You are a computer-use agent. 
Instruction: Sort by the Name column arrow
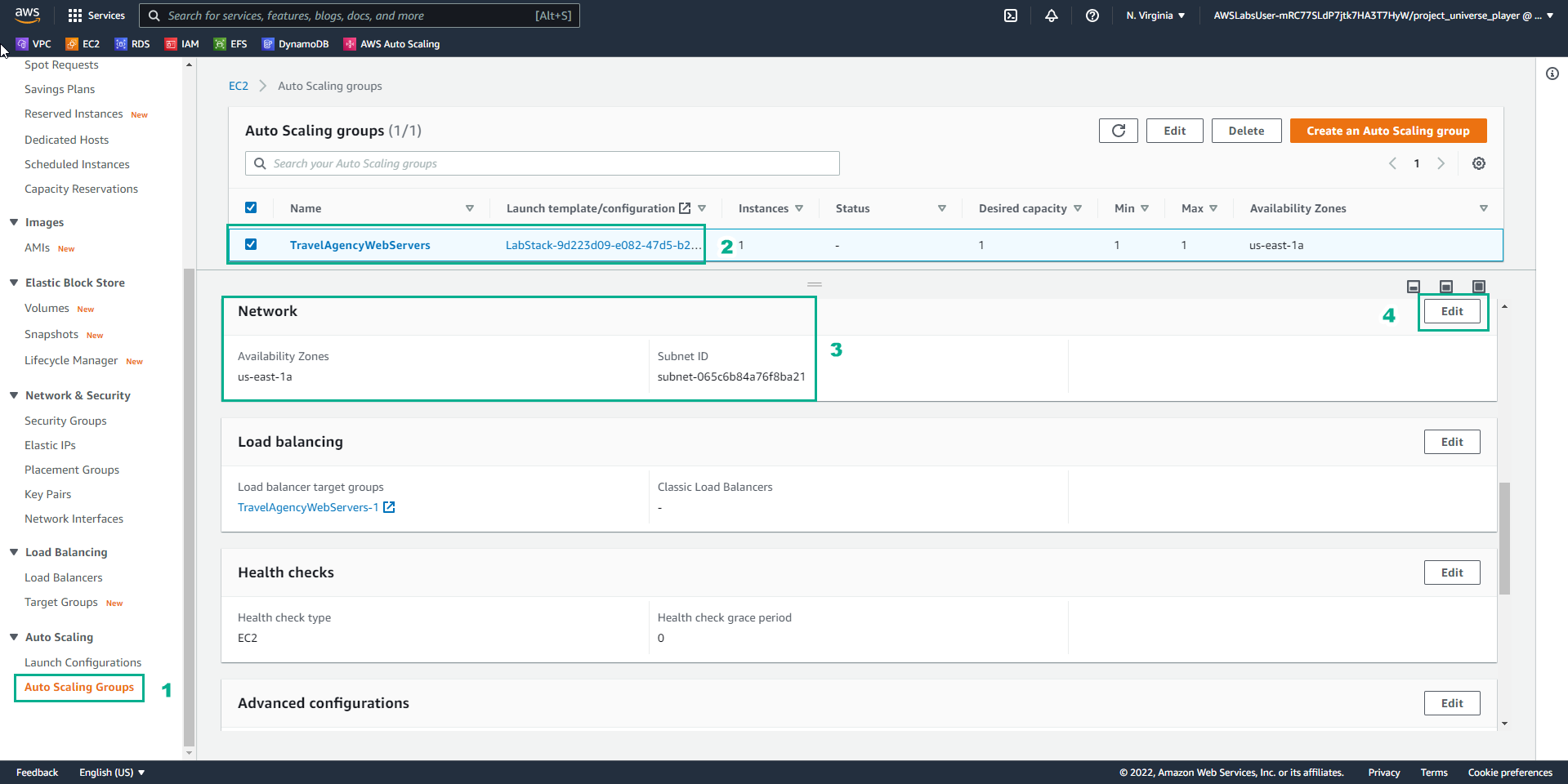[470, 208]
